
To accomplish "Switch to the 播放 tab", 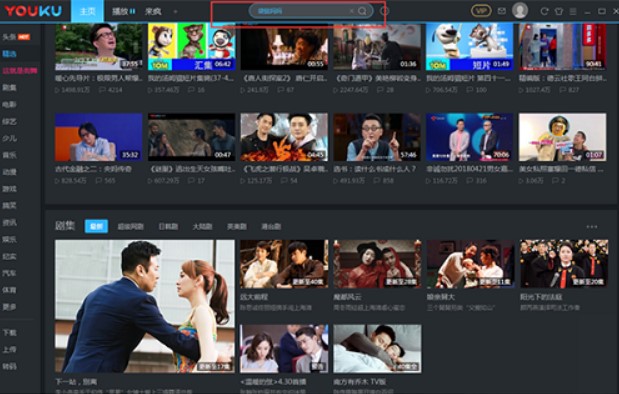I will click(123, 11).
